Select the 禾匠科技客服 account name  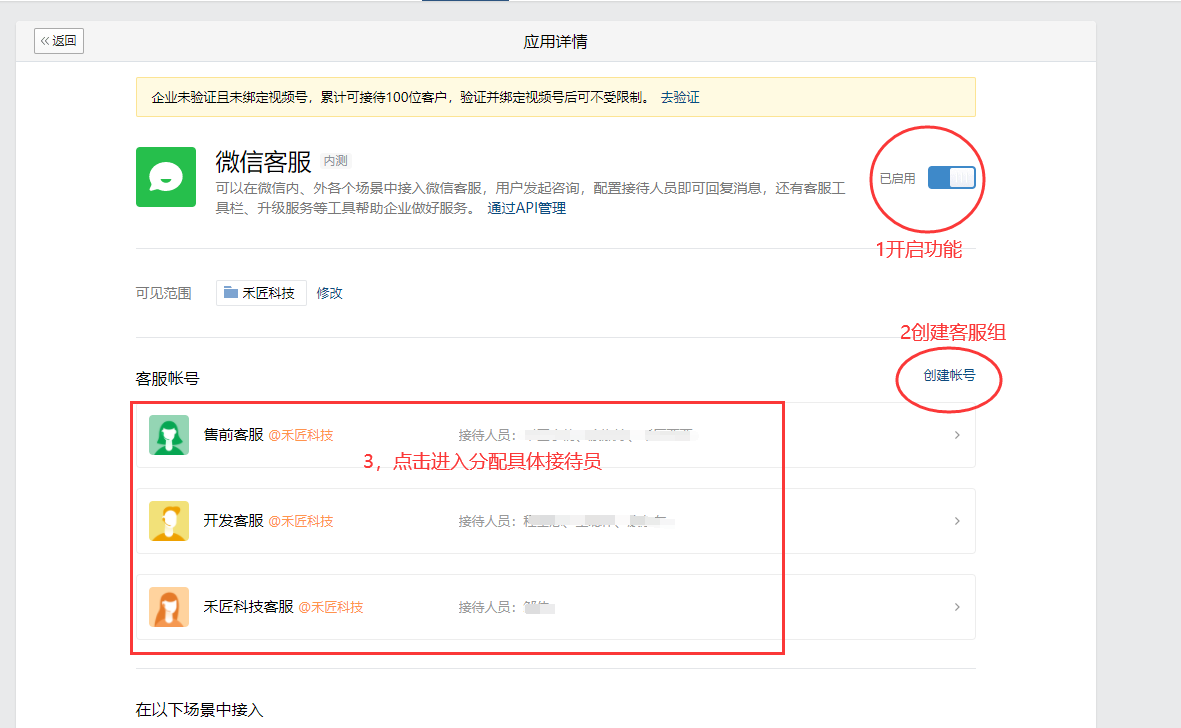point(248,607)
